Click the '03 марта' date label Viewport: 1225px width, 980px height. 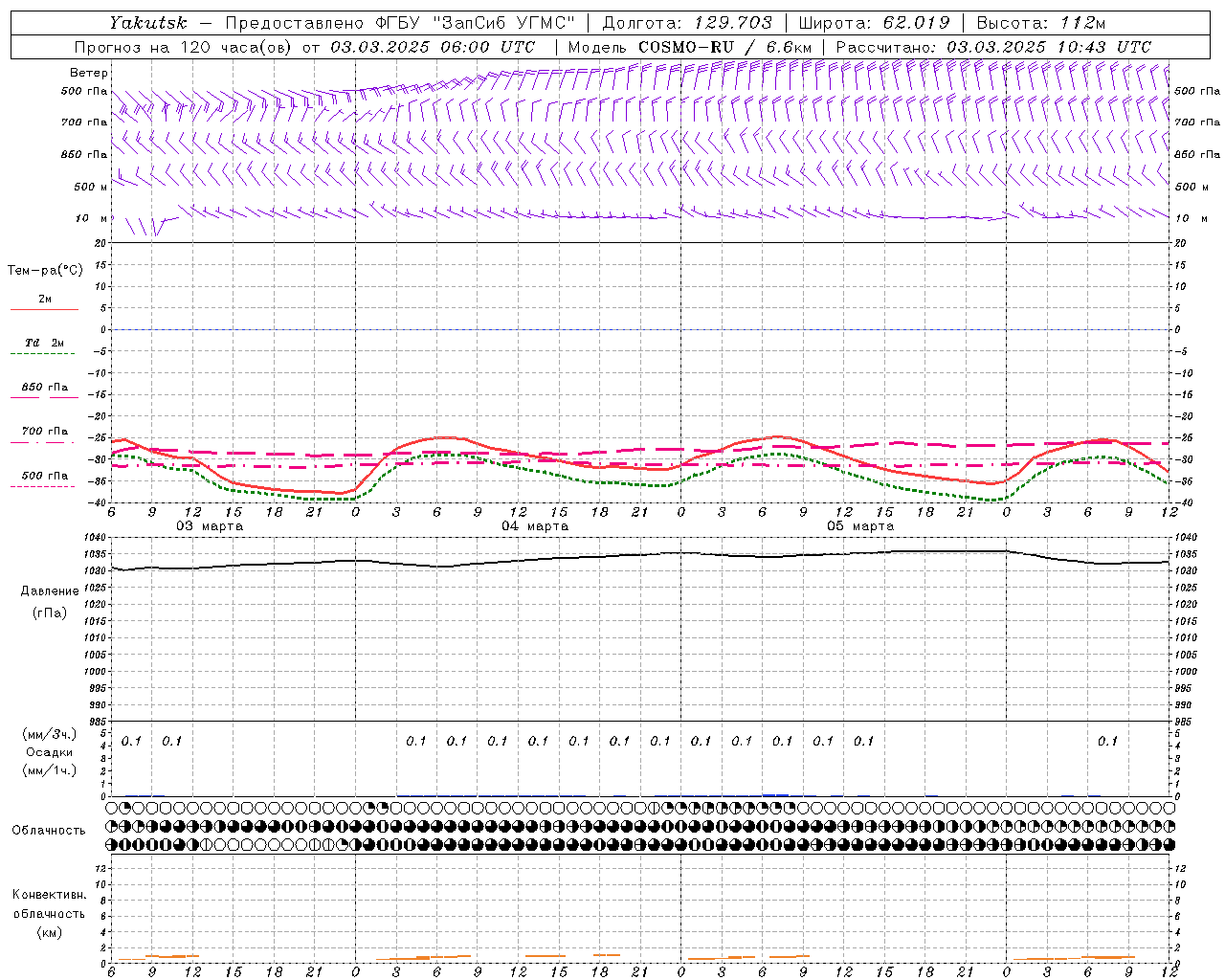[210, 526]
